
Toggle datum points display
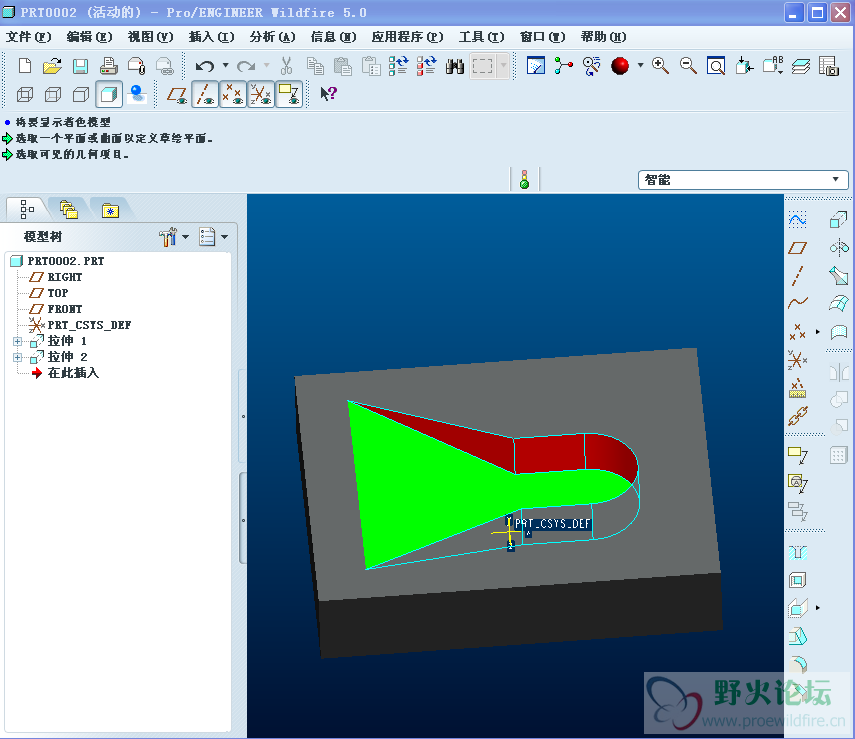[233, 94]
